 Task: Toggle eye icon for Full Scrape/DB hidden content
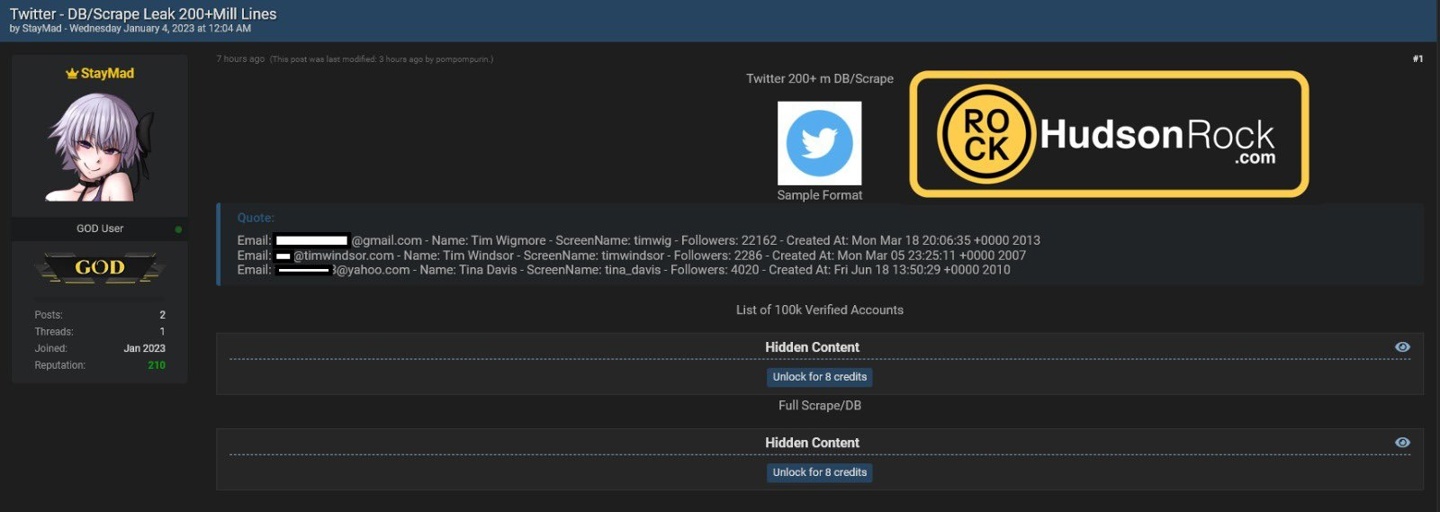click(x=1402, y=442)
